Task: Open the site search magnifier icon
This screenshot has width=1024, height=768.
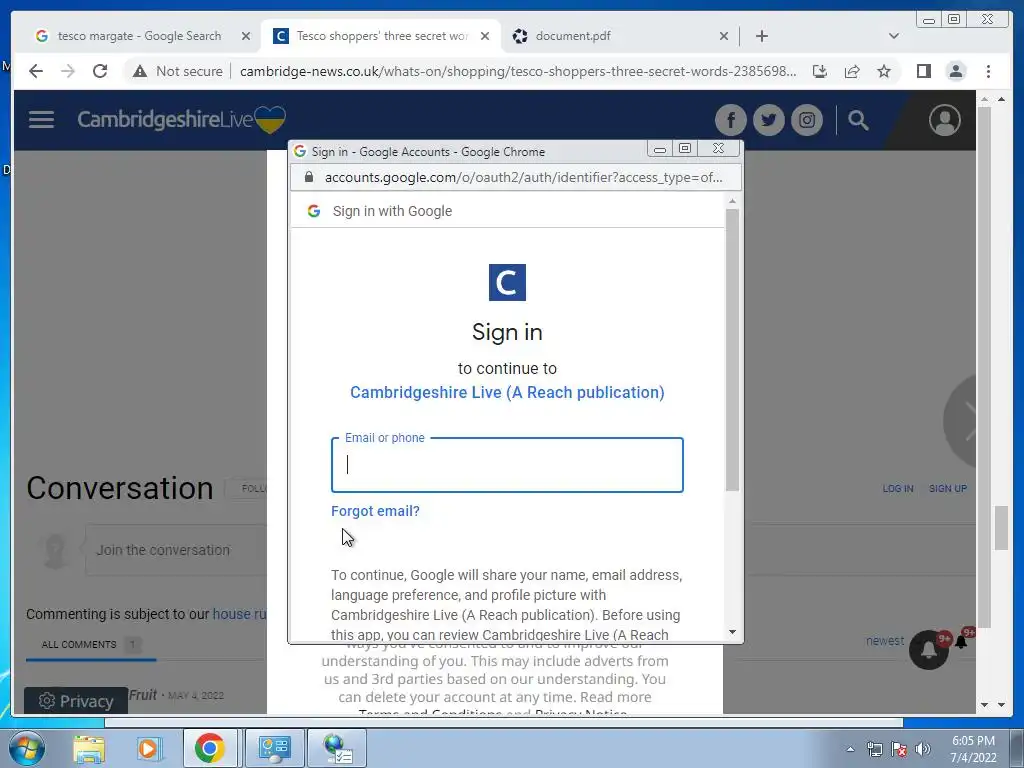Action: (858, 120)
